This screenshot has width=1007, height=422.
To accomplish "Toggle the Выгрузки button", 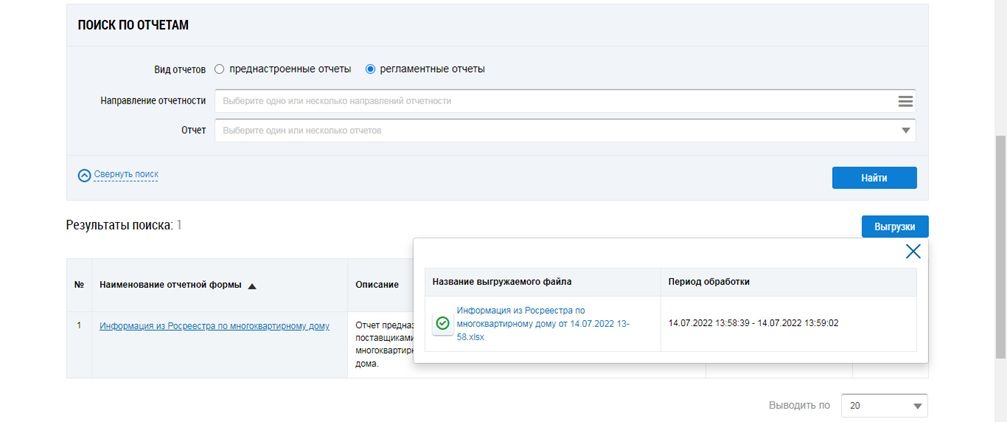I will coord(894,227).
